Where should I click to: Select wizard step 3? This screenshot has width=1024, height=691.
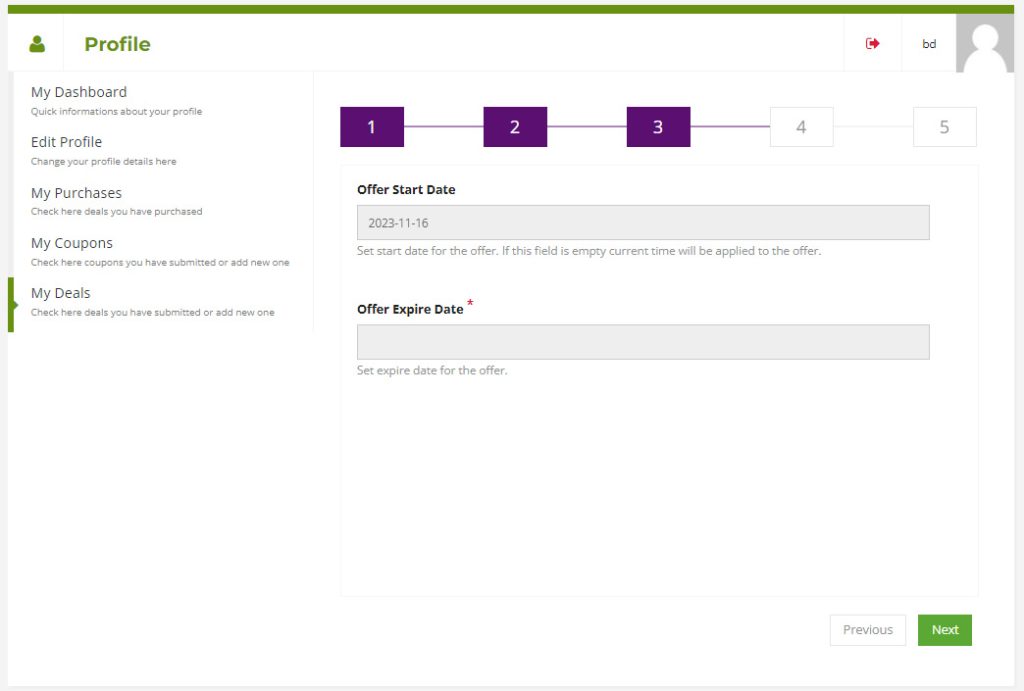pyautogui.click(x=658, y=127)
